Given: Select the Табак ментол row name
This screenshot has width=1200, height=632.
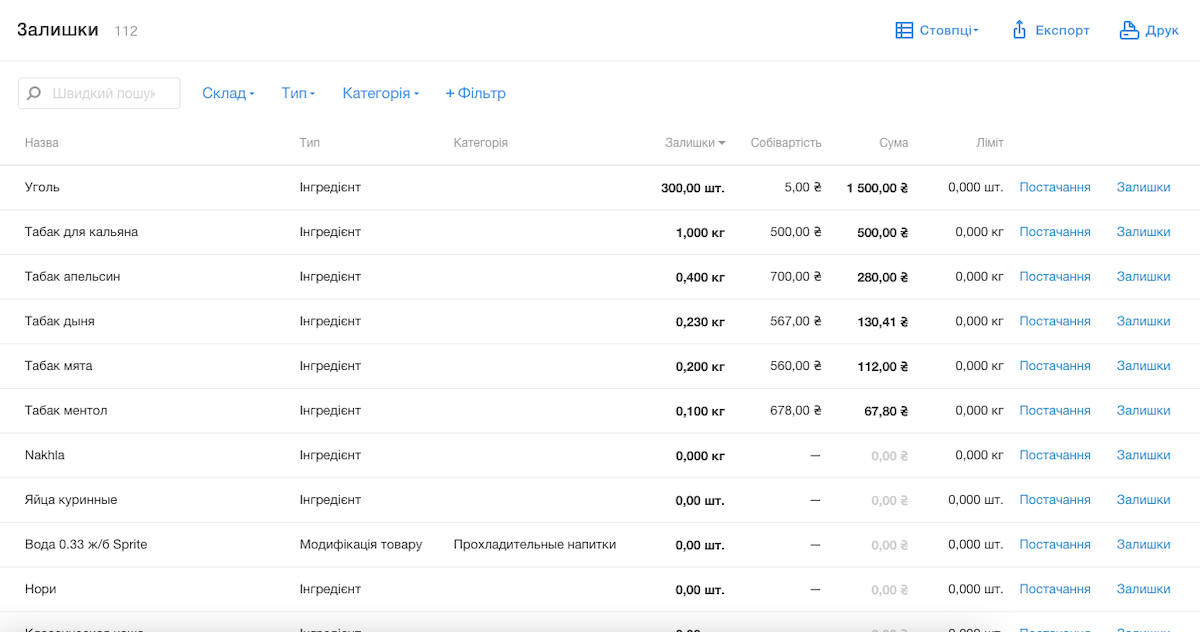Looking at the screenshot, I should [66, 411].
